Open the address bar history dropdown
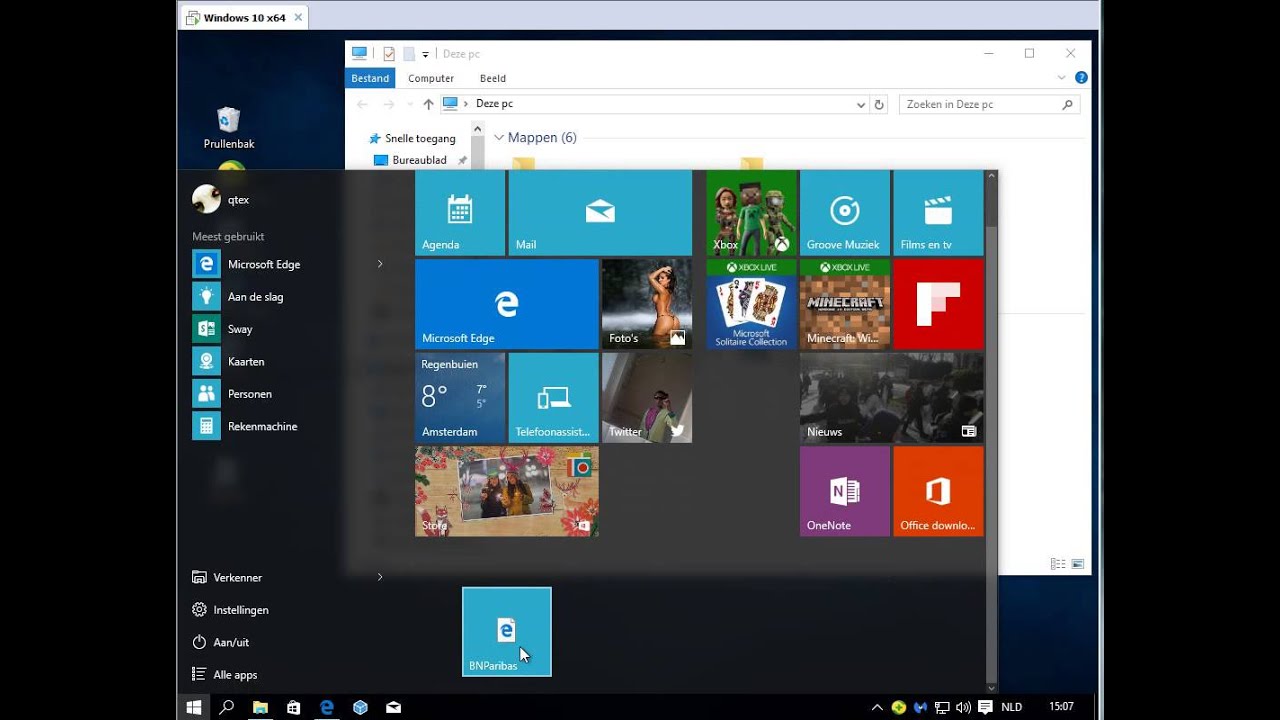The height and width of the screenshot is (720, 1280). [x=860, y=104]
